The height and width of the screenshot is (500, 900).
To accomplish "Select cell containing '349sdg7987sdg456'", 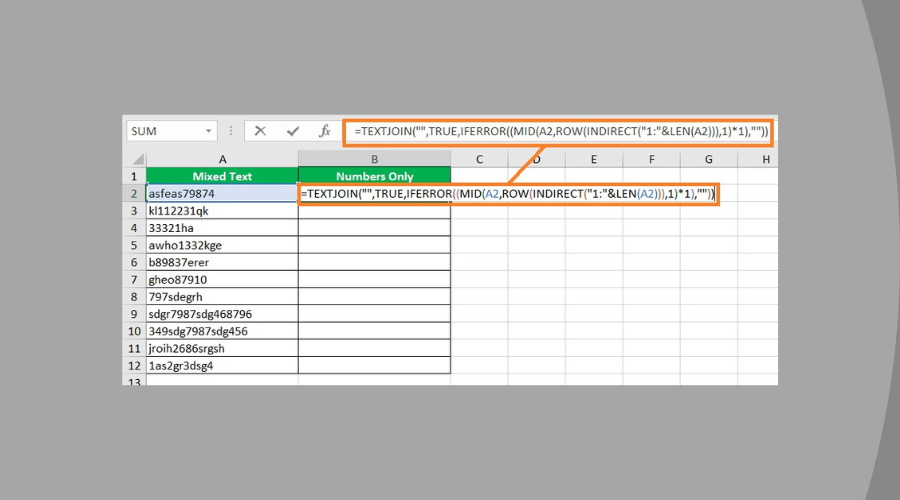I will click(x=222, y=331).
